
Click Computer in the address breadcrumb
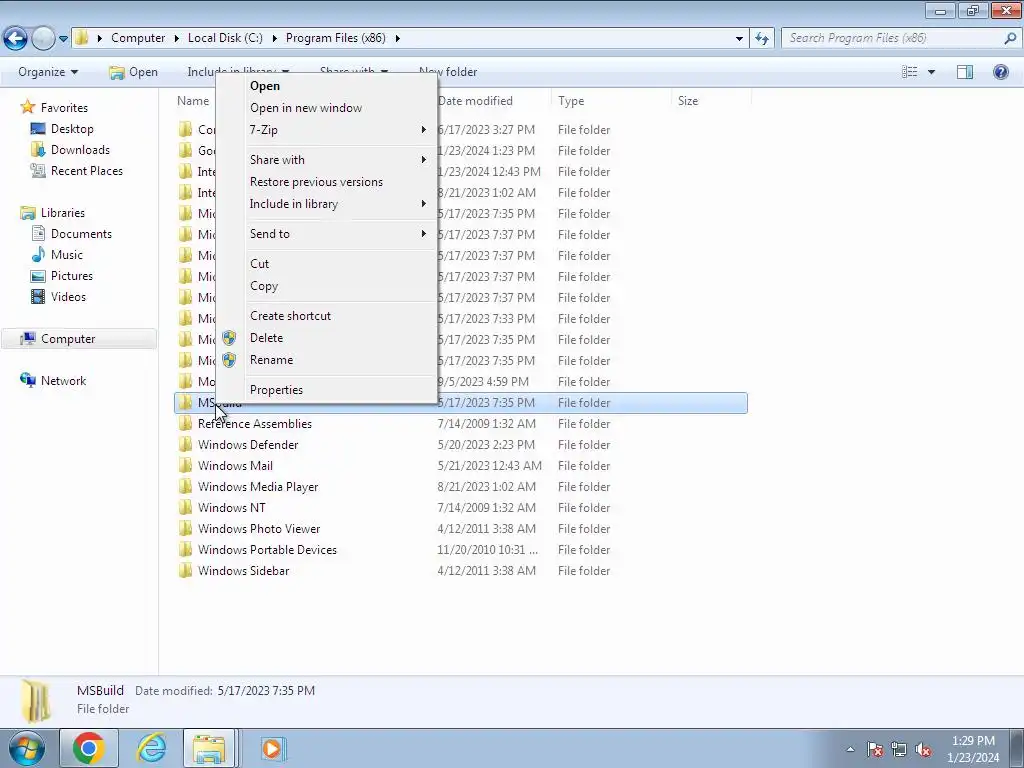click(138, 38)
